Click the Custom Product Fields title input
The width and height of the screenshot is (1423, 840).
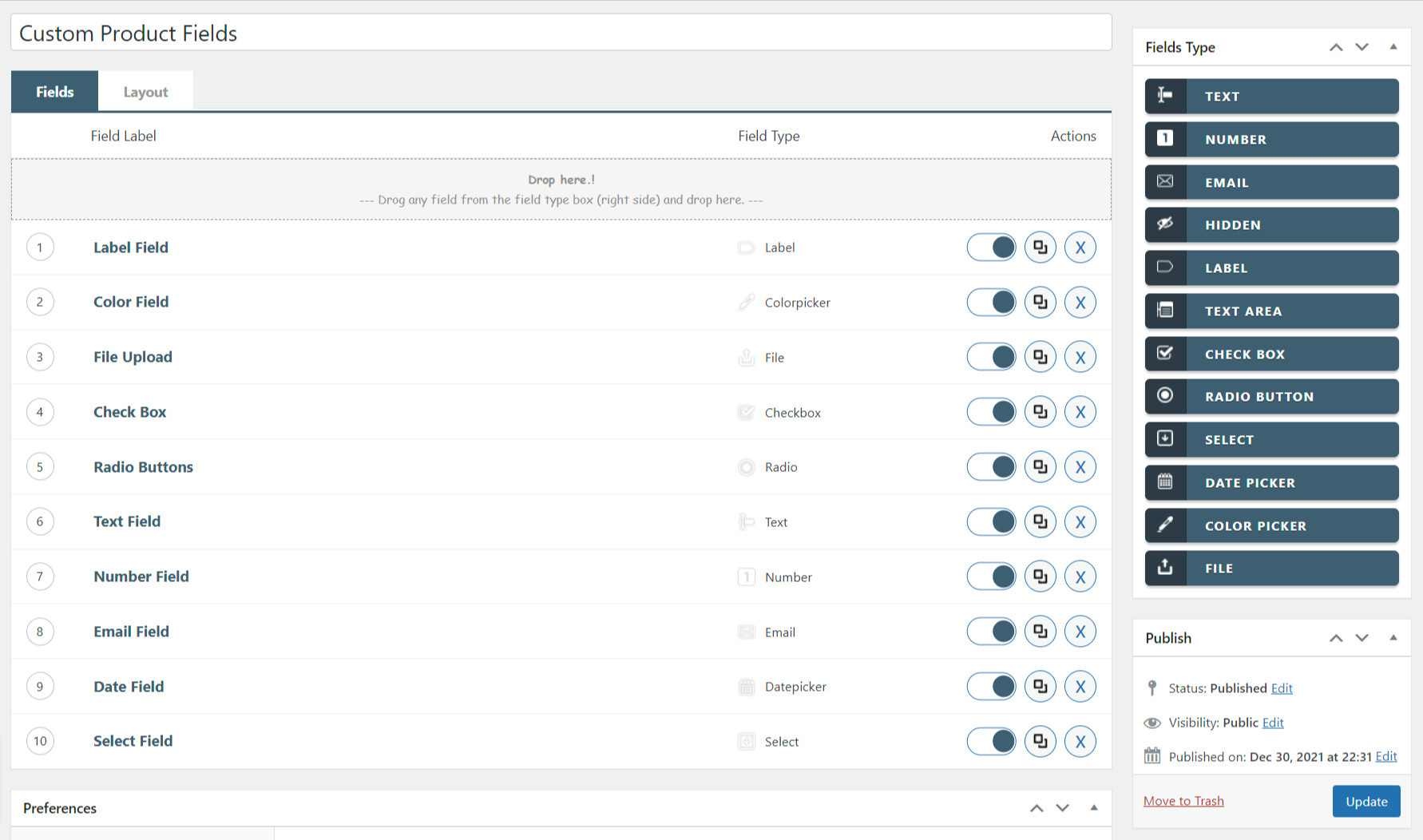point(561,33)
